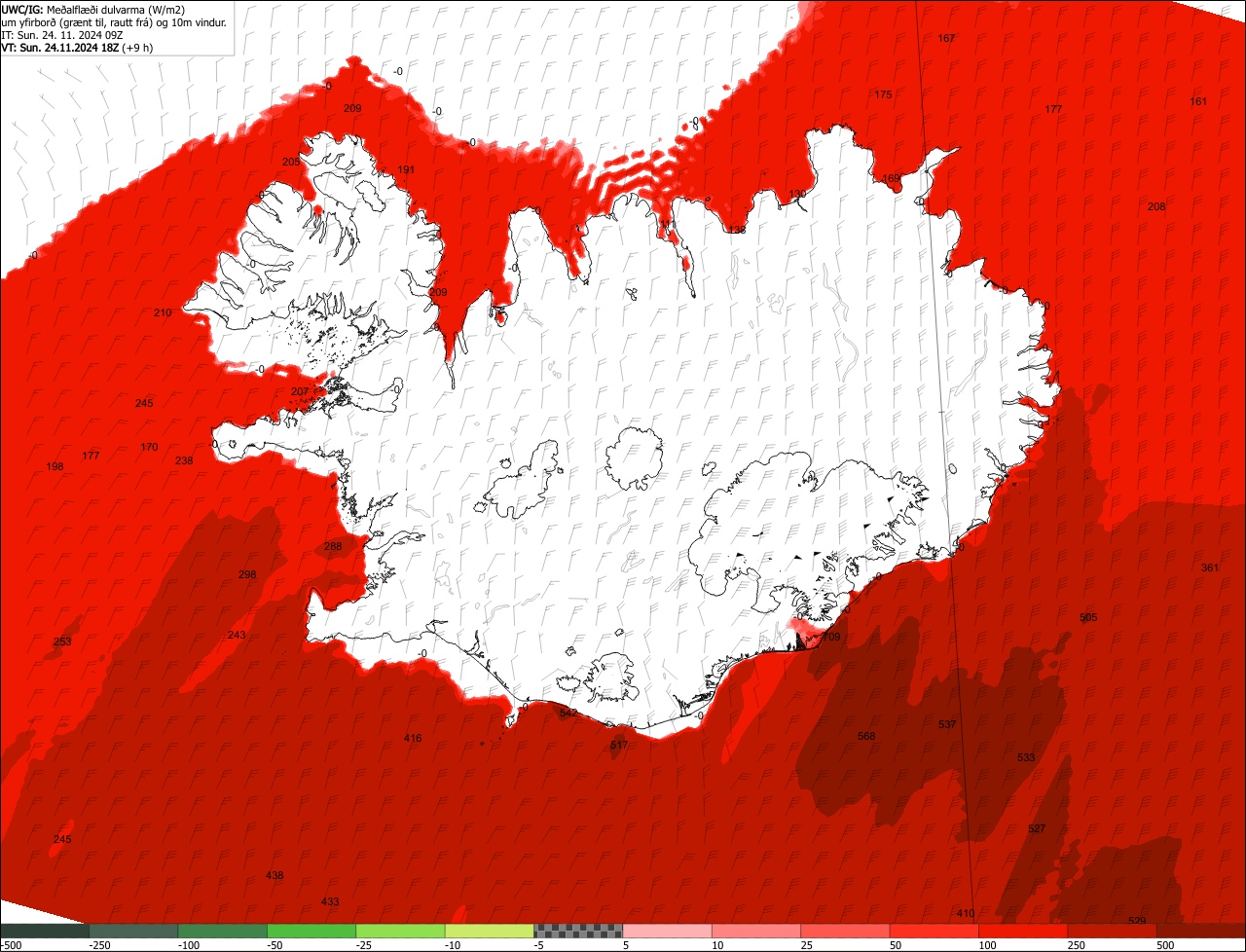Screen dimensions: 1246x952
Task: Click the flux value 542 on the south coast
Action: (568, 713)
